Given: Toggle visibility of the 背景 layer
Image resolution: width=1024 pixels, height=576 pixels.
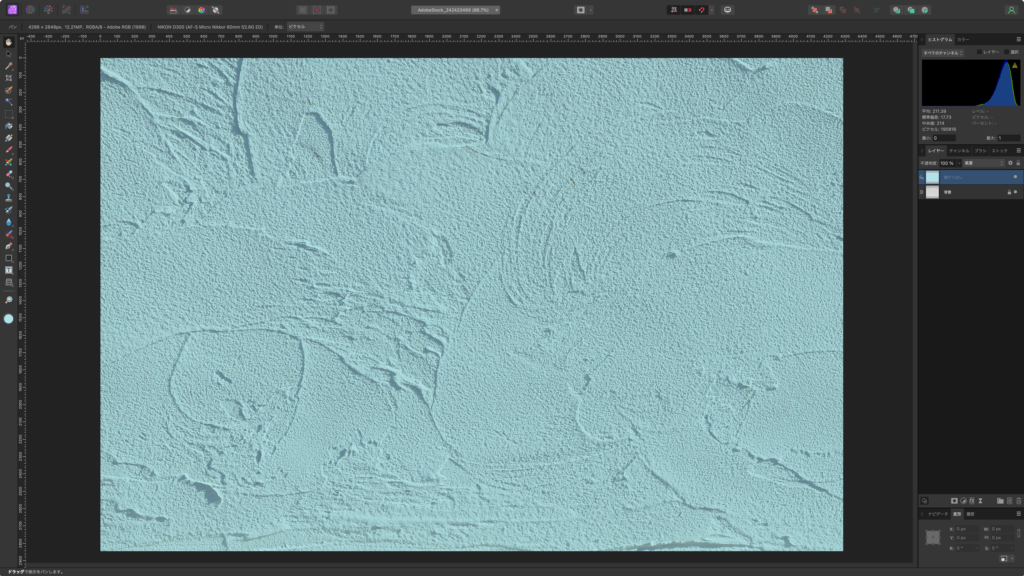Looking at the screenshot, I should click(1016, 191).
